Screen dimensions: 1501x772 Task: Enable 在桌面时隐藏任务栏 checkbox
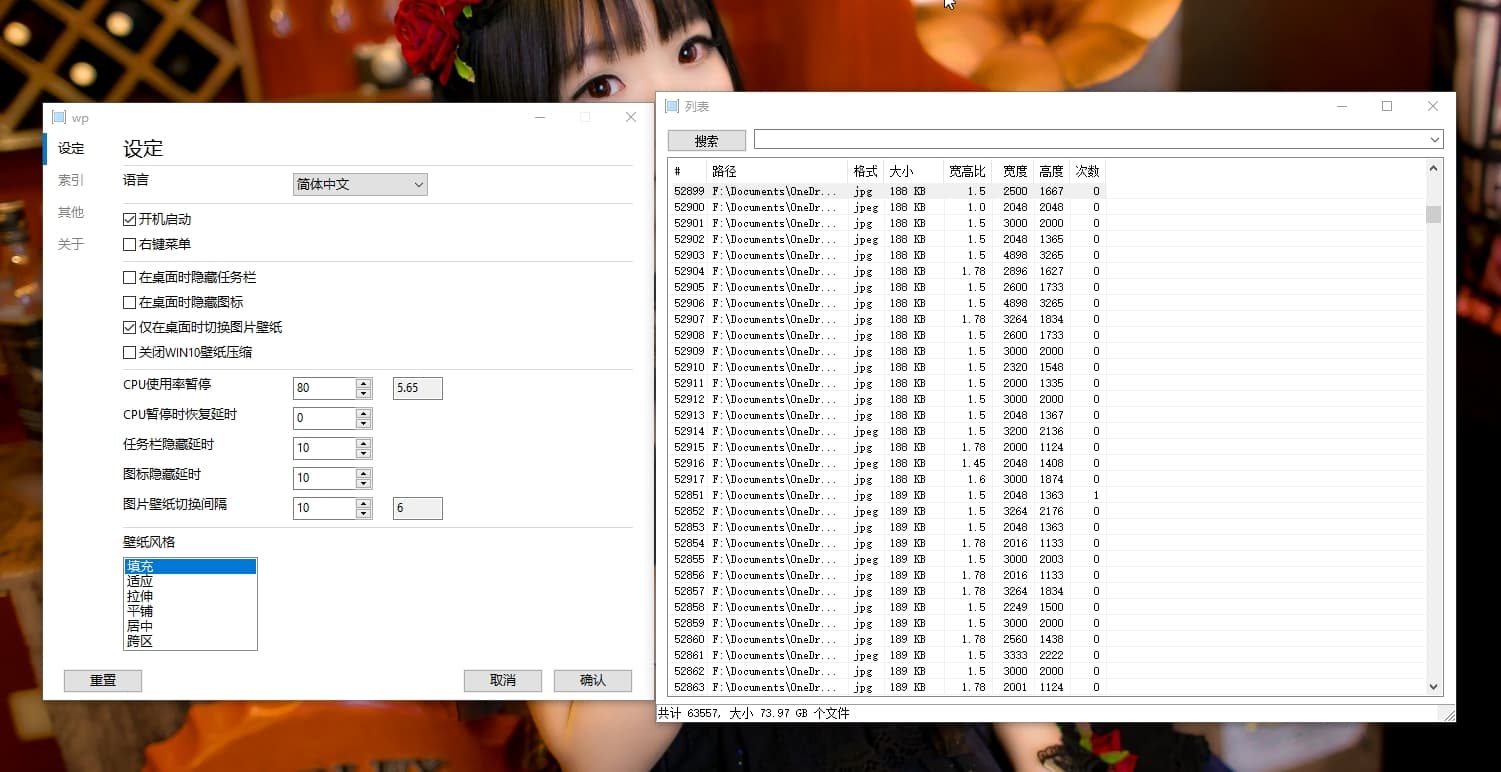pyautogui.click(x=130, y=278)
